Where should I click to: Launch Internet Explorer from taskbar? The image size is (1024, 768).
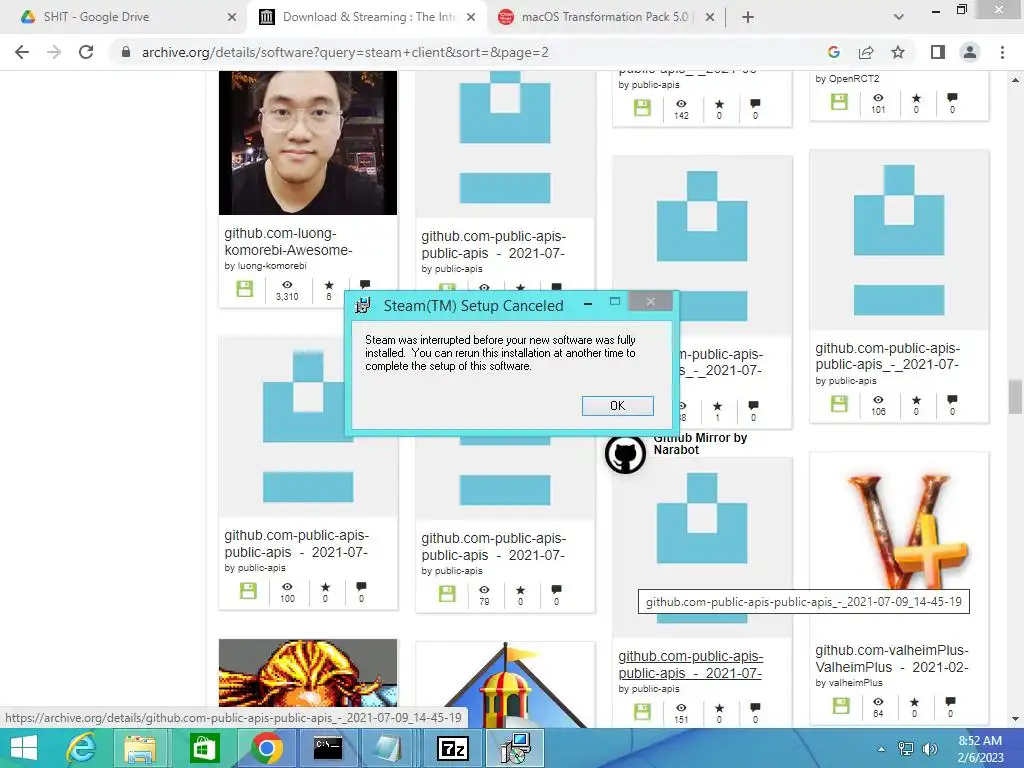(81, 748)
